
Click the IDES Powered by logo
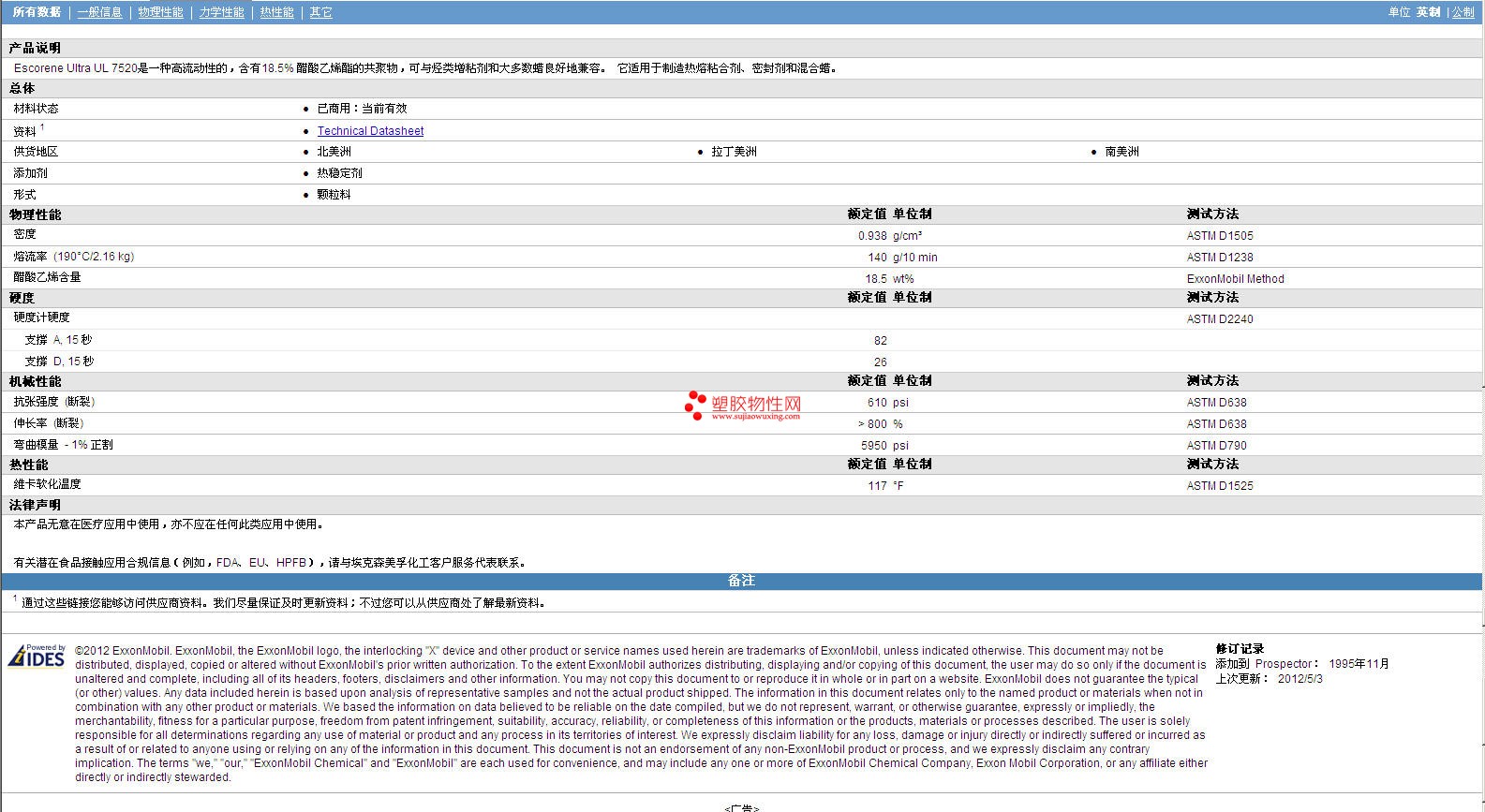pyautogui.click(x=37, y=655)
